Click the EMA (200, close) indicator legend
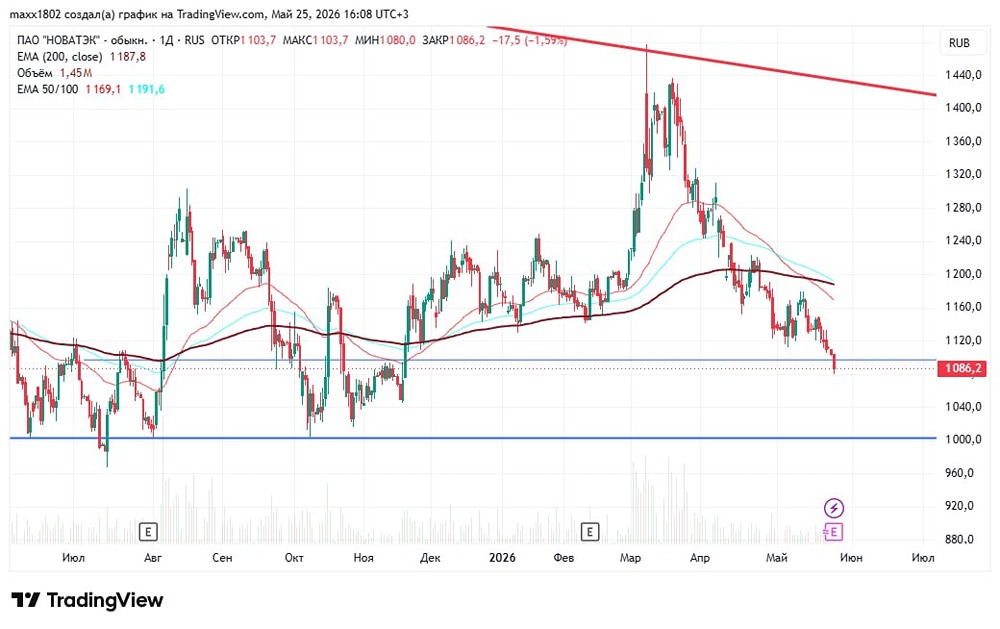The height and width of the screenshot is (629, 1000). 59,57
